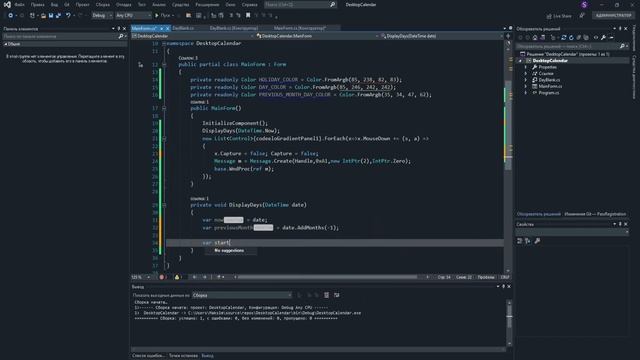The width and height of the screenshot is (640, 360).
Task: Click the Solution Explorer home icon
Action: point(535,38)
